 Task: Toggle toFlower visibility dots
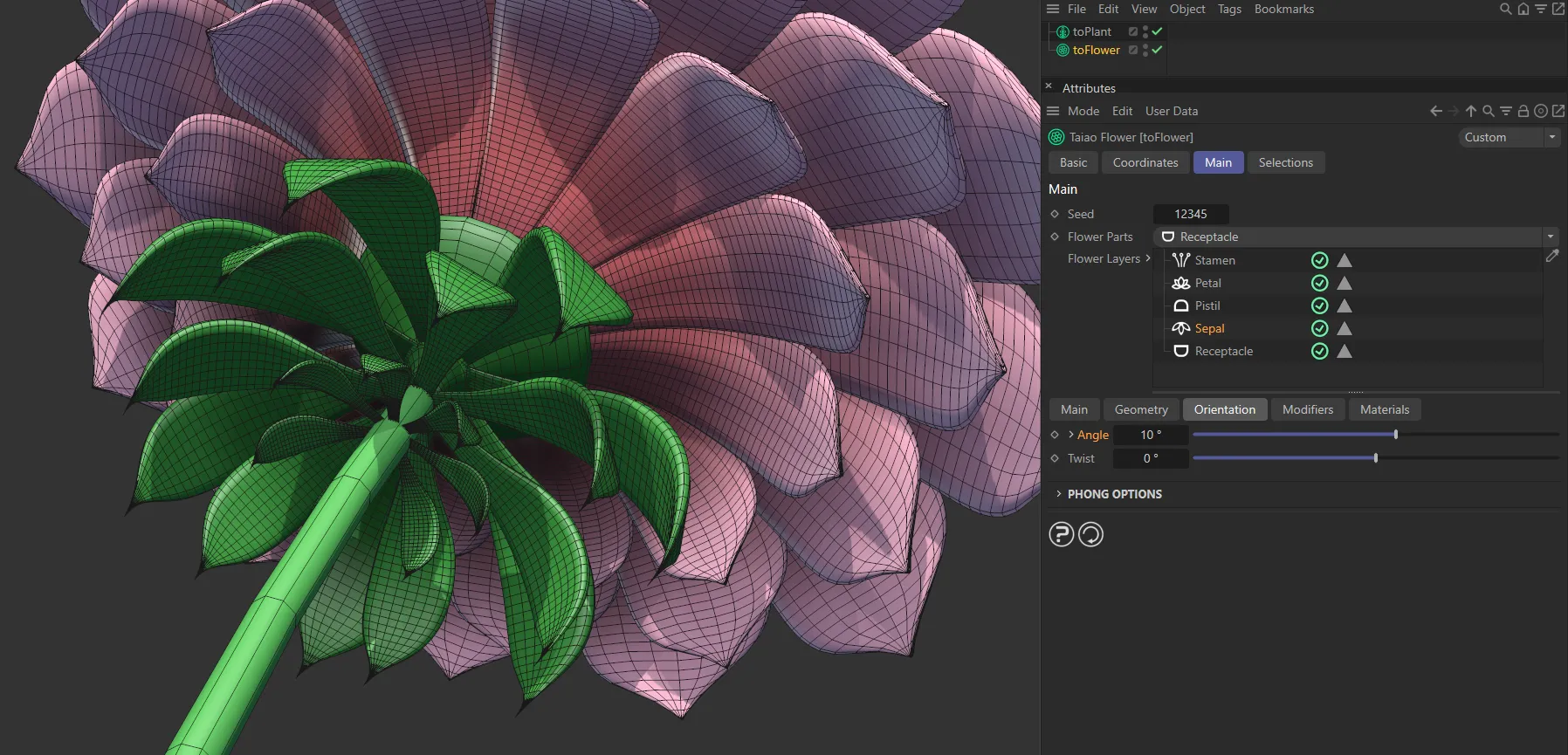(1145, 50)
